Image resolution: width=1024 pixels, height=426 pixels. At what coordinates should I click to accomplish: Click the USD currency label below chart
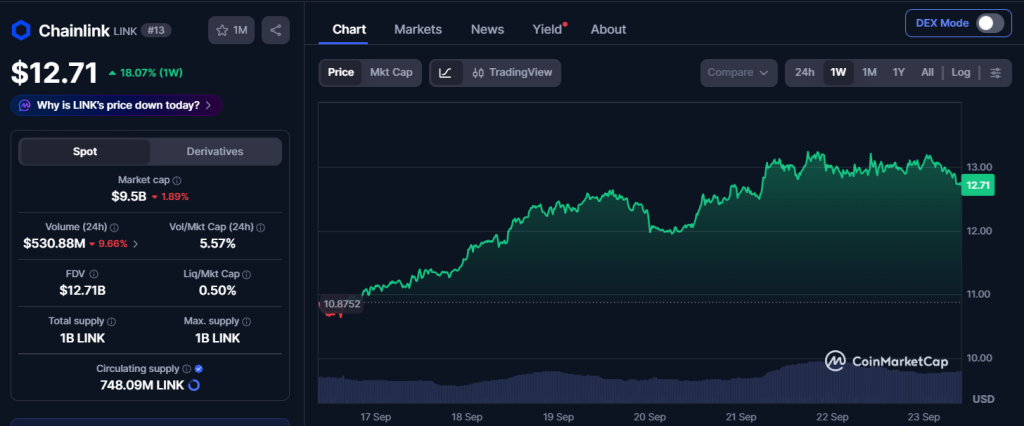click(x=983, y=399)
